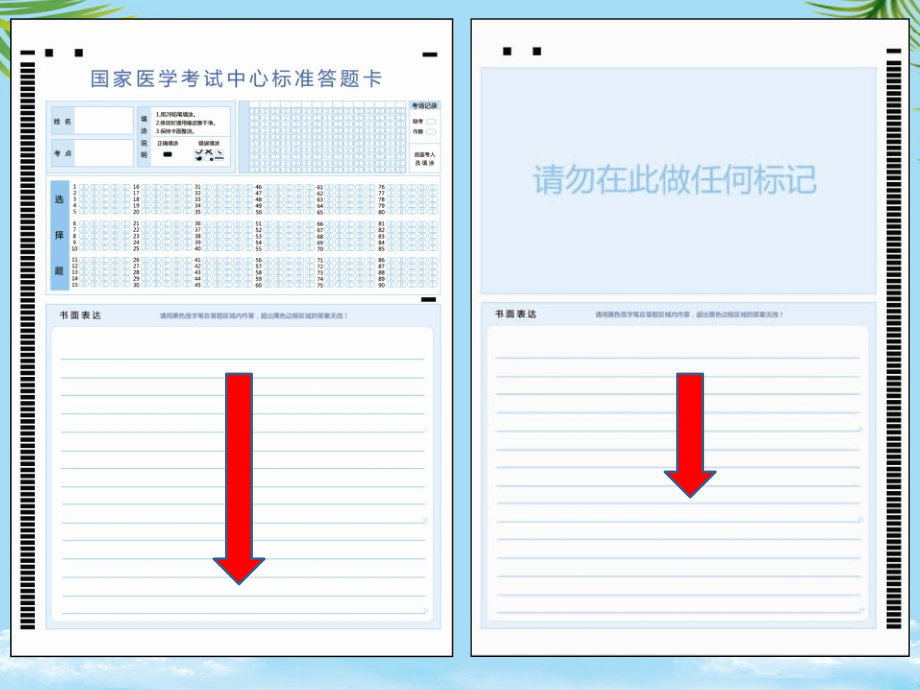The width and height of the screenshot is (920, 690).
Task: Click the title 国家医学考试中心标准答题卡
Action: pyautogui.click(x=236, y=79)
